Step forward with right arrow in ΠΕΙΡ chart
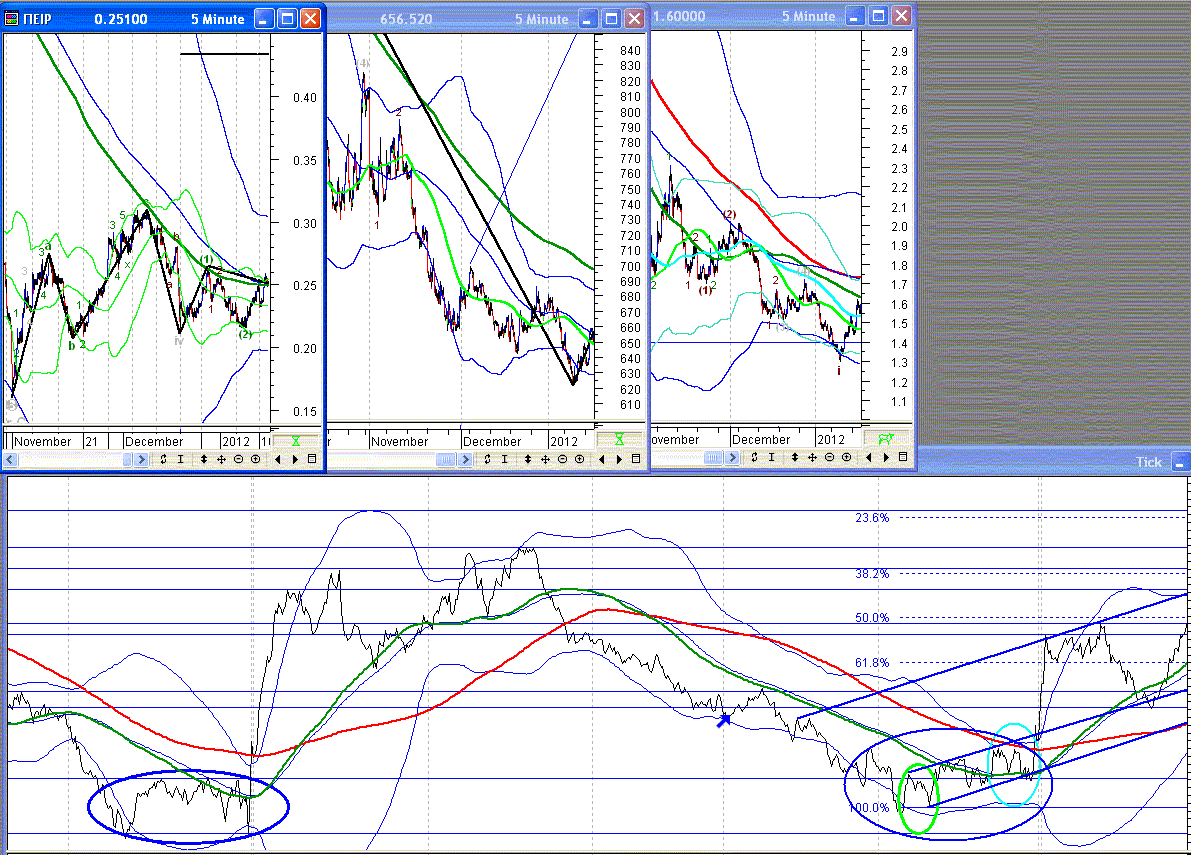 295,459
